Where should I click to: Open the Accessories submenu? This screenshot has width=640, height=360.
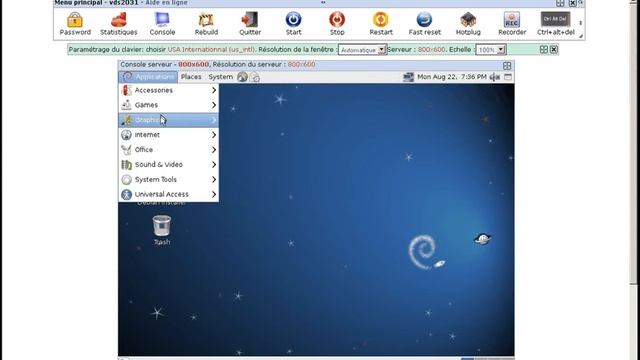tap(169, 90)
